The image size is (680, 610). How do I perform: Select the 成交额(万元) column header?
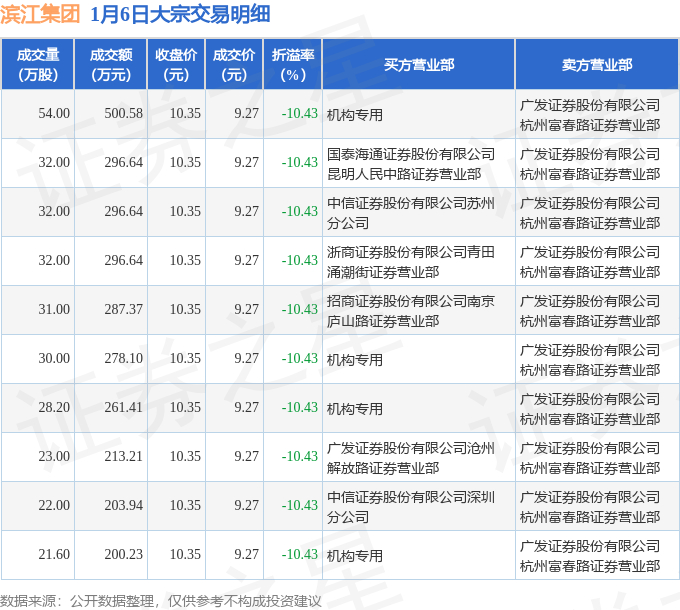(111, 64)
